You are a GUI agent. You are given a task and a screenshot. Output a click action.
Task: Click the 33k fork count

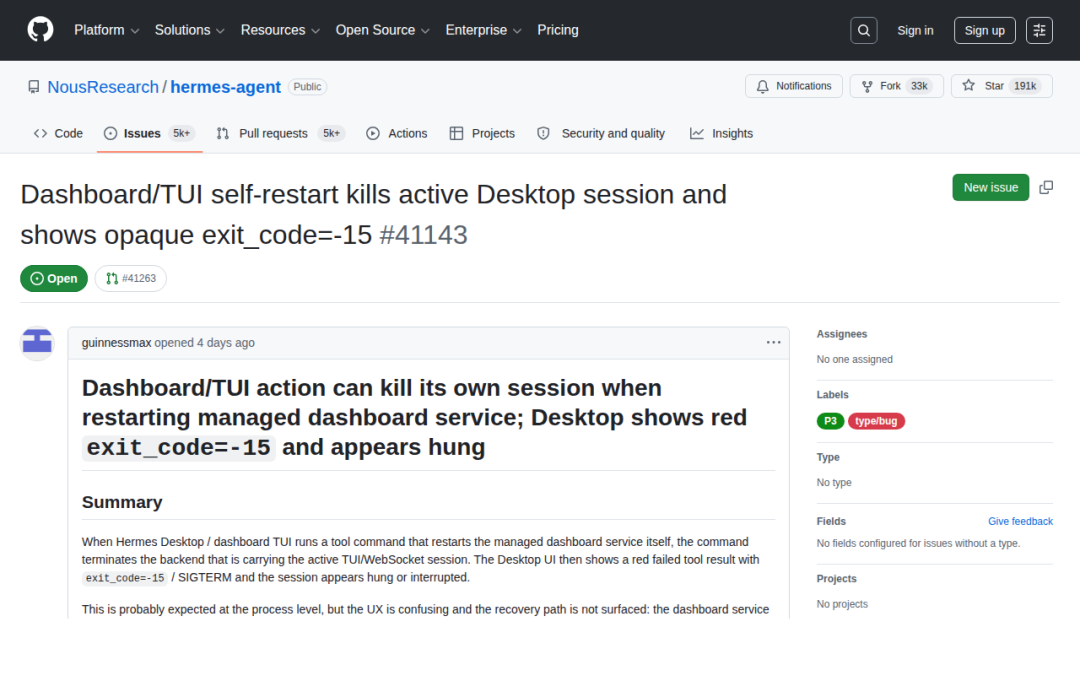click(x=919, y=86)
